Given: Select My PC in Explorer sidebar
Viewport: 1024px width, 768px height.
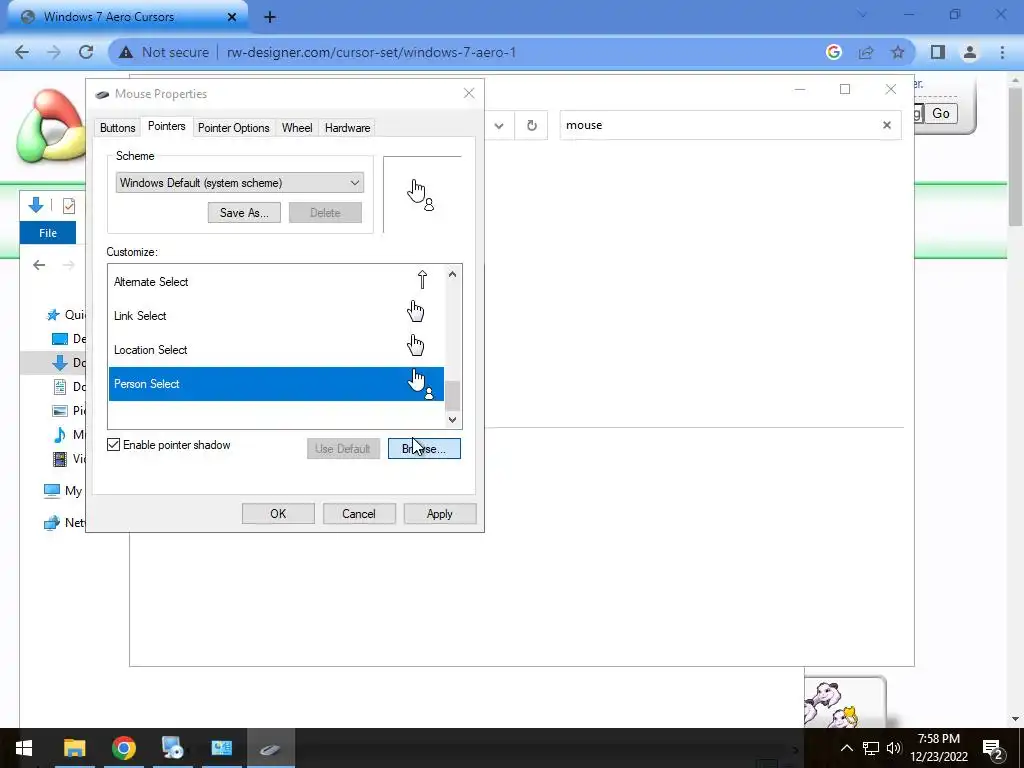Looking at the screenshot, I should coord(63,490).
